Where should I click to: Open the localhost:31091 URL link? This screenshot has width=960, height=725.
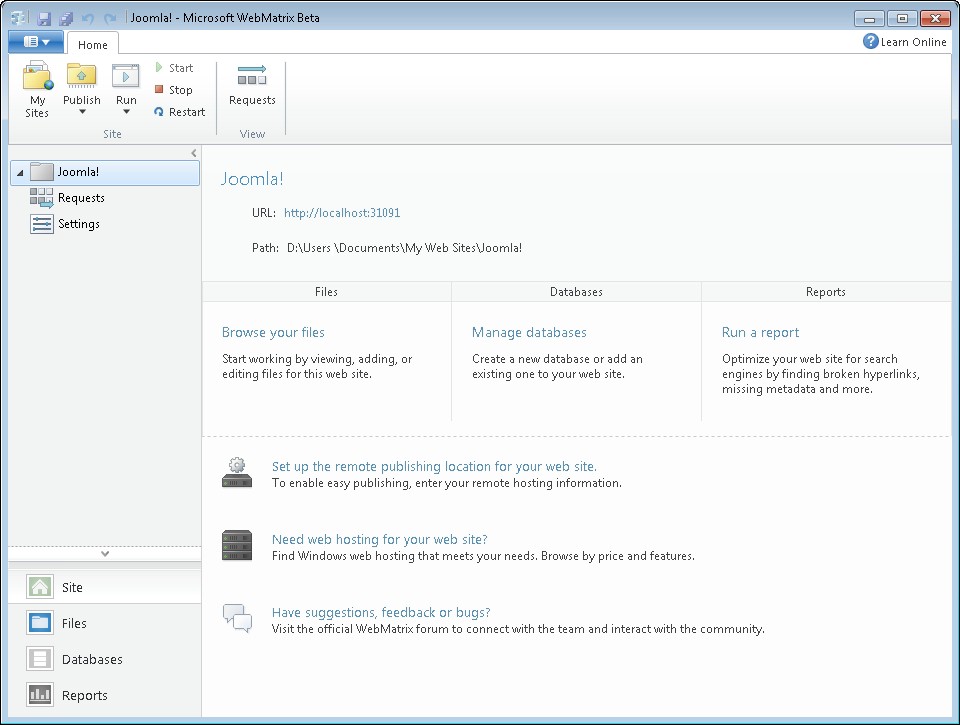coord(342,212)
